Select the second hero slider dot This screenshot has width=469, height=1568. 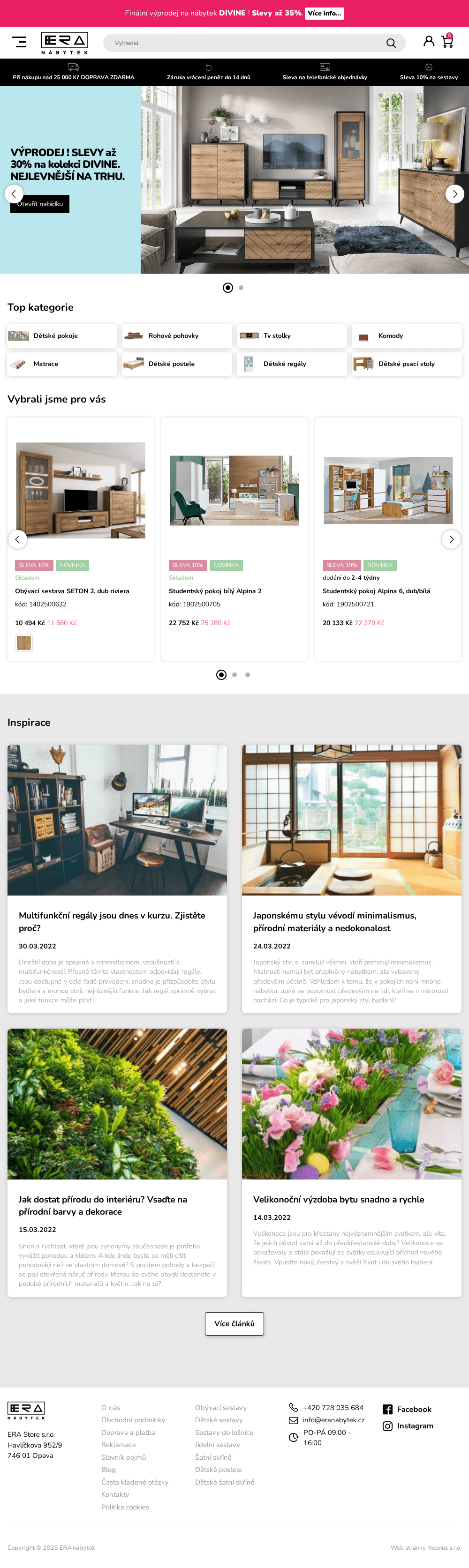(241, 287)
